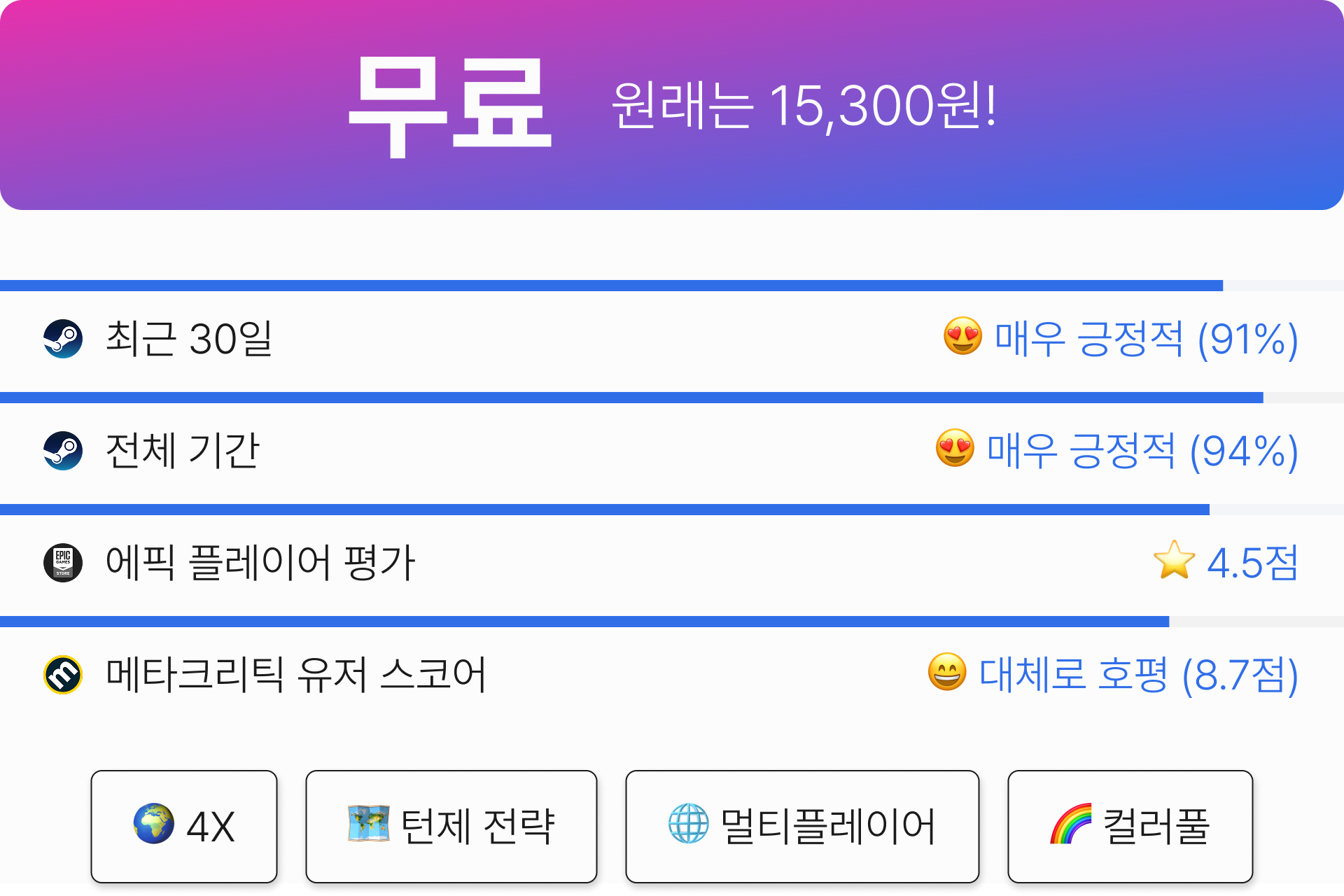Viewport: 1344px width, 896px height.
Task: Select the 멀티플레이어 tag button
Action: coord(802,827)
